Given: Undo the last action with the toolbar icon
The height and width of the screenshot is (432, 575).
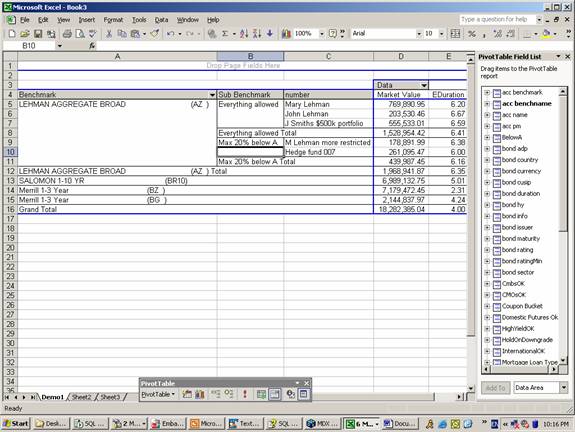Looking at the screenshot, I should [171, 34].
